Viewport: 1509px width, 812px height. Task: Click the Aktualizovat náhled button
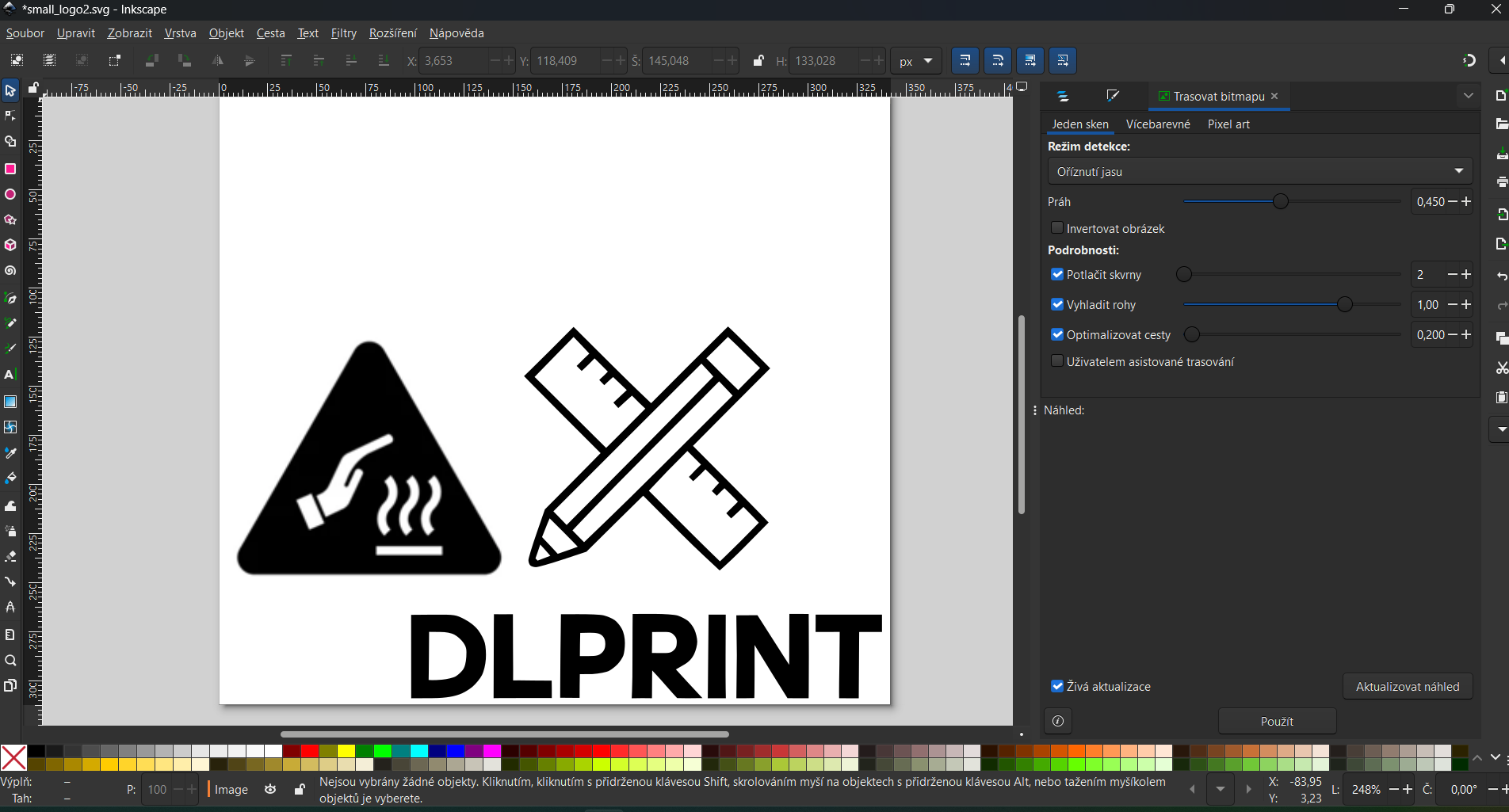point(1407,687)
